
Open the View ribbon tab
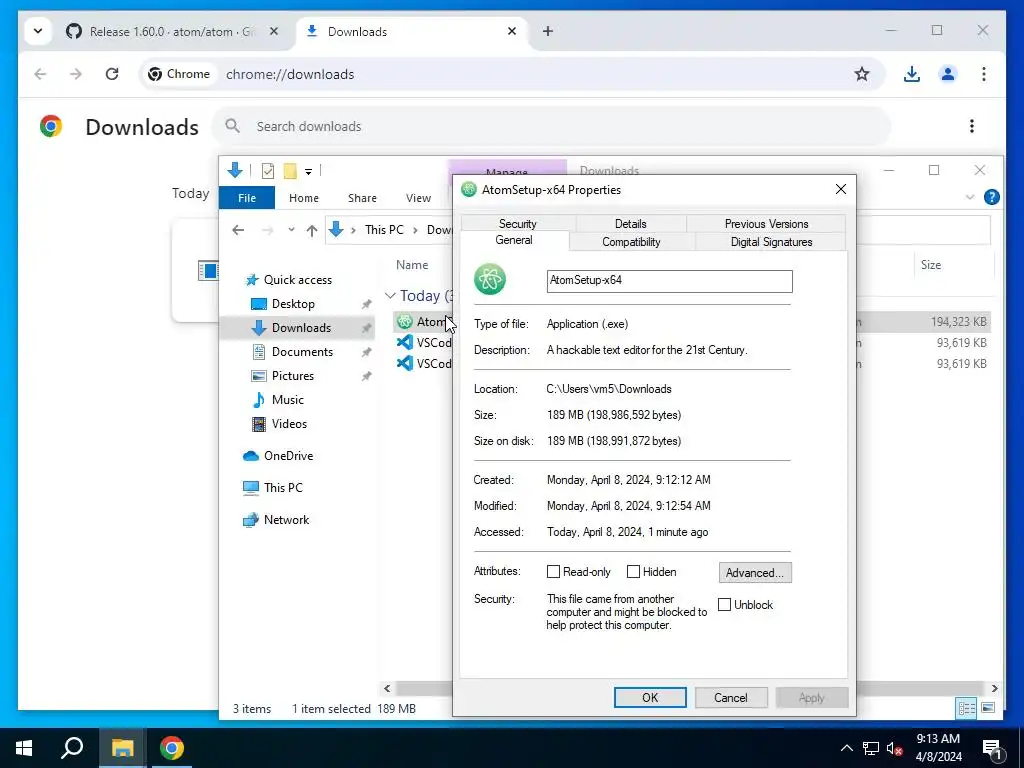tap(418, 198)
